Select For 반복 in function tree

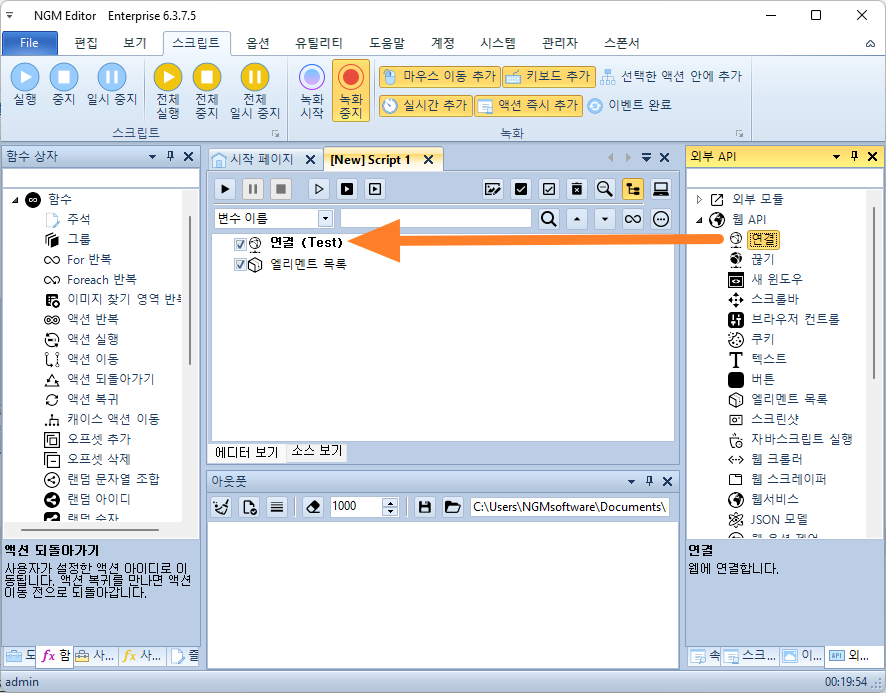(89, 259)
